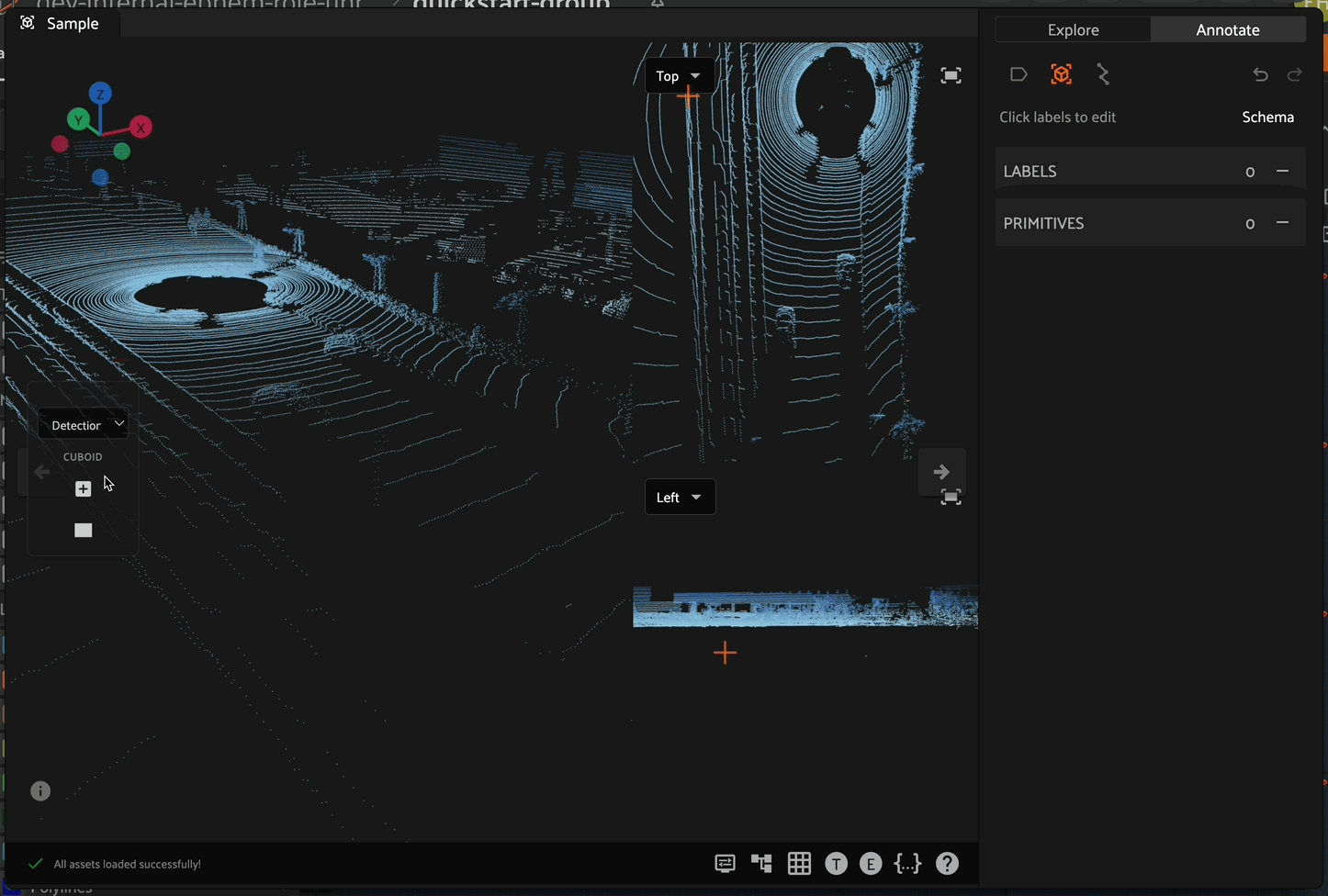Screen dimensions: 1328x896
Task: Click the redo icon
Action: [1295, 74]
